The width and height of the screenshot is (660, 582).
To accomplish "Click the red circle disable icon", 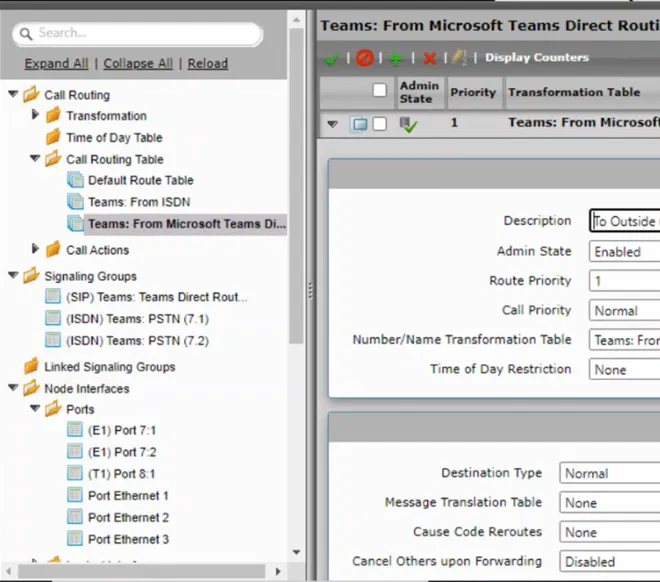I will 364,58.
